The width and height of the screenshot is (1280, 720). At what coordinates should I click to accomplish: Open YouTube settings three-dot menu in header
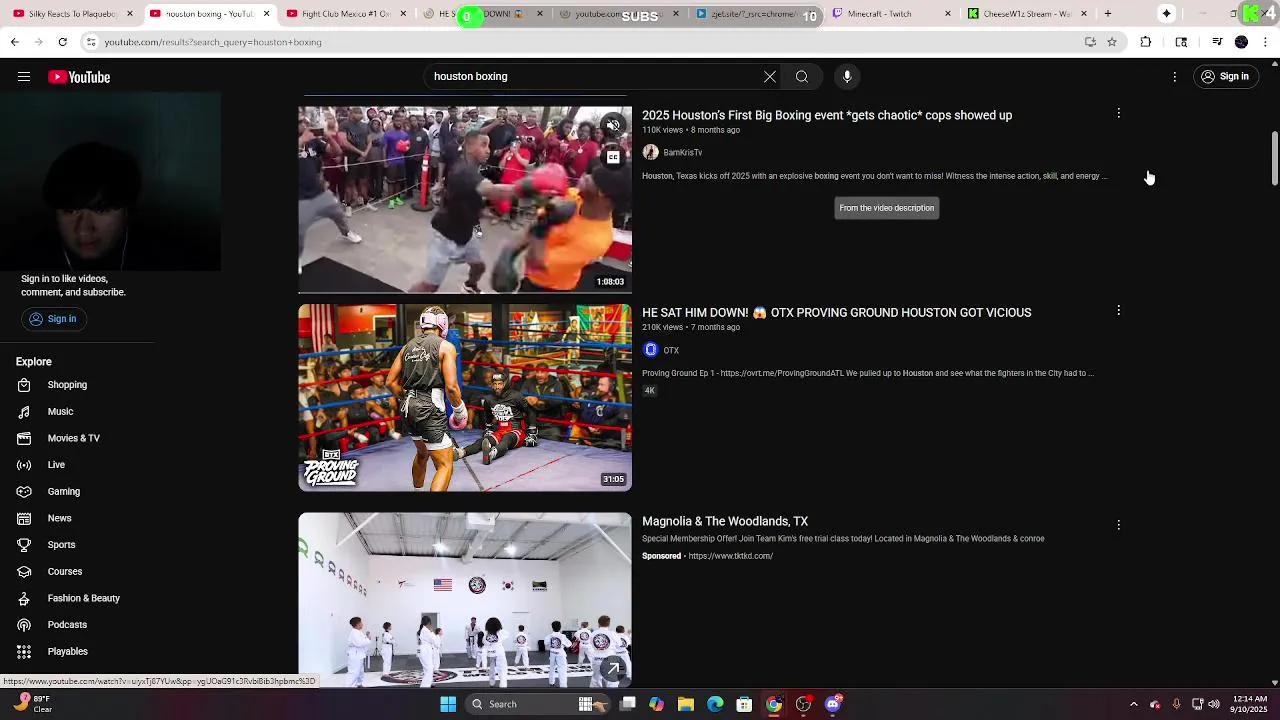(x=1175, y=77)
